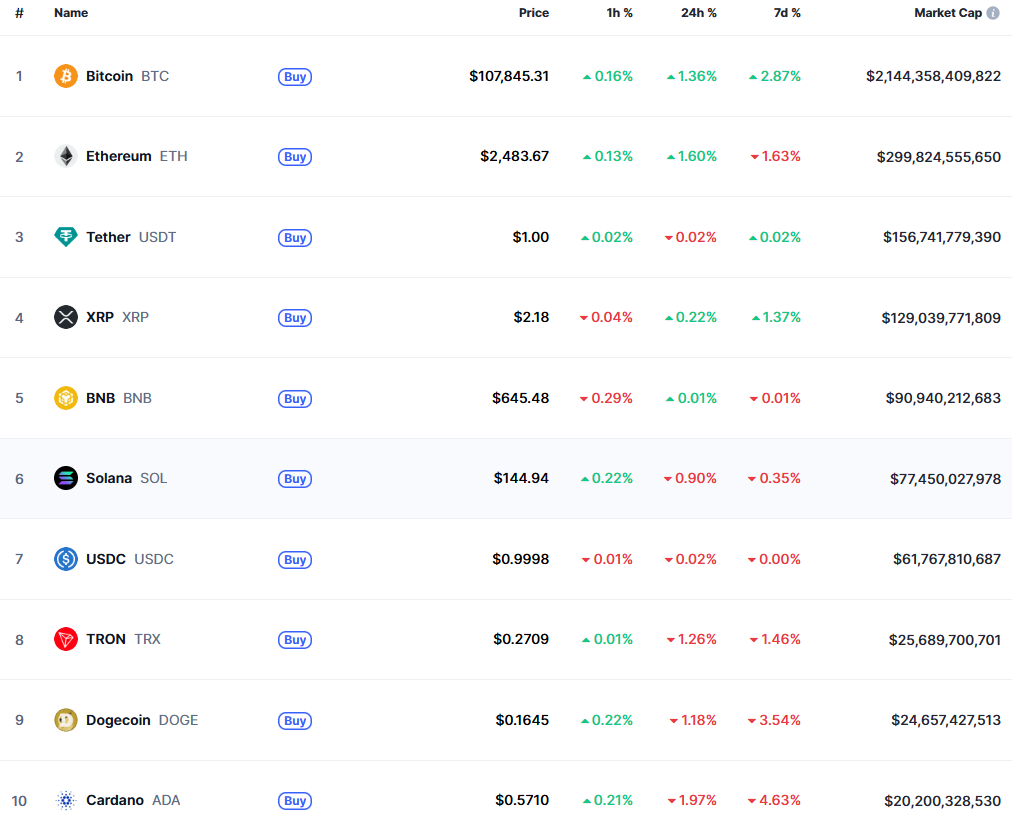Screen dimensions: 1012x818
Task: Click the Tether logo icon
Action: pos(65,237)
